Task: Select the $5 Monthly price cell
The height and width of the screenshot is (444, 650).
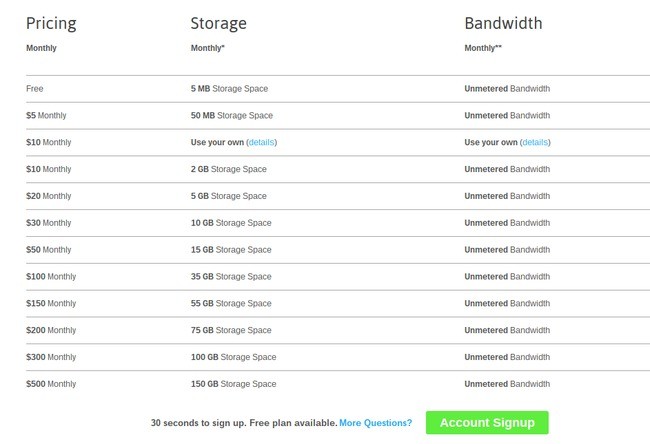Action: [46, 116]
